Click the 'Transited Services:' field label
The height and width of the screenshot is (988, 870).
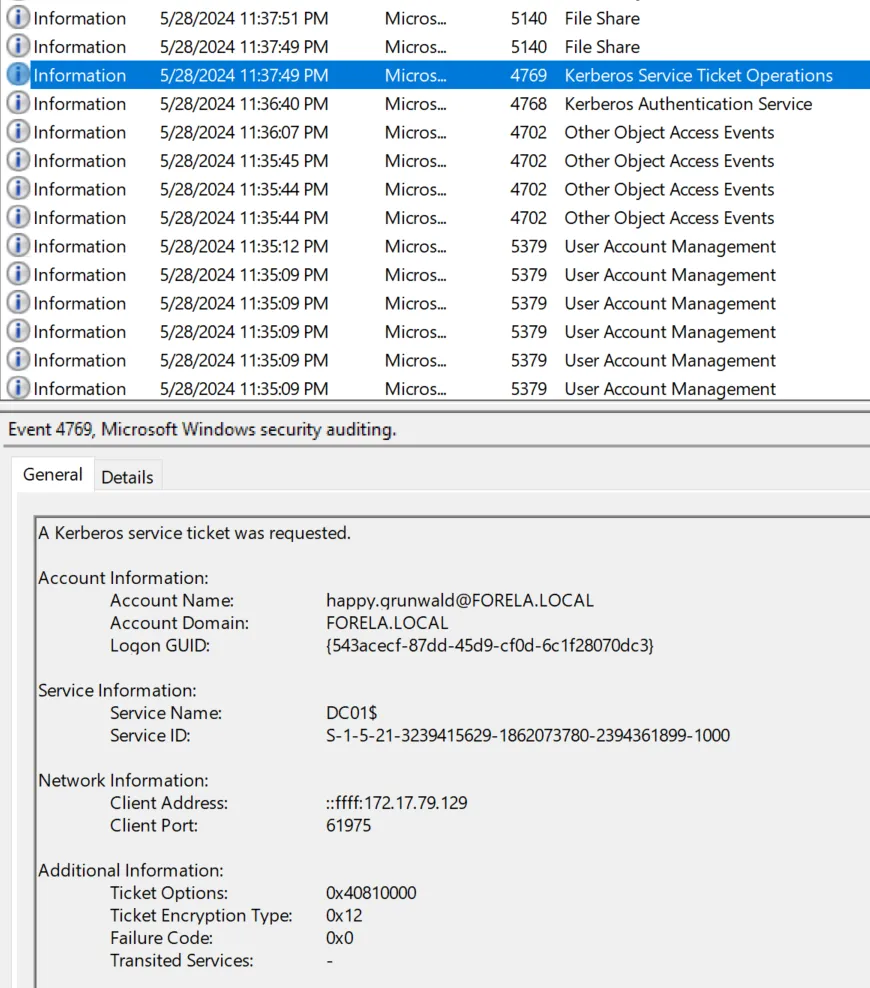click(x=181, y=960)
